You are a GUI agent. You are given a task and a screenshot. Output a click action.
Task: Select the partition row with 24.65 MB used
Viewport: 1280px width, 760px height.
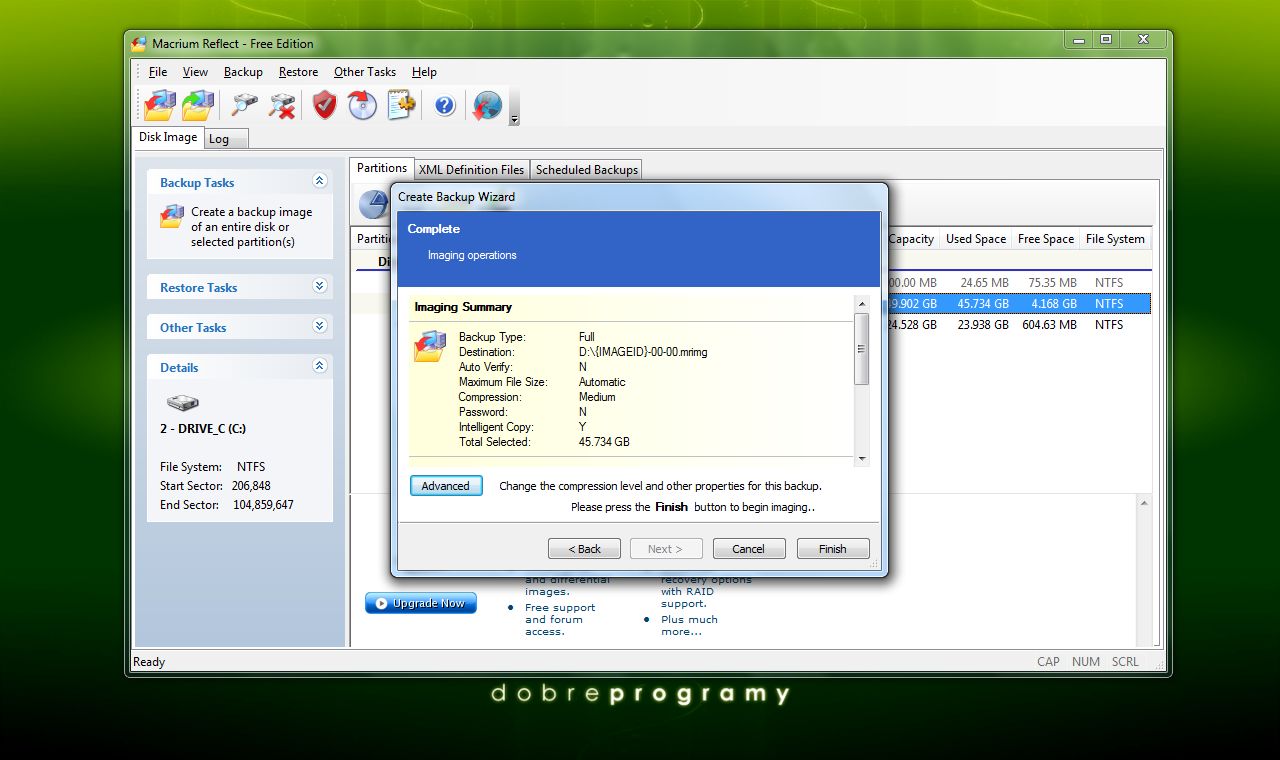pos(1018,283)
